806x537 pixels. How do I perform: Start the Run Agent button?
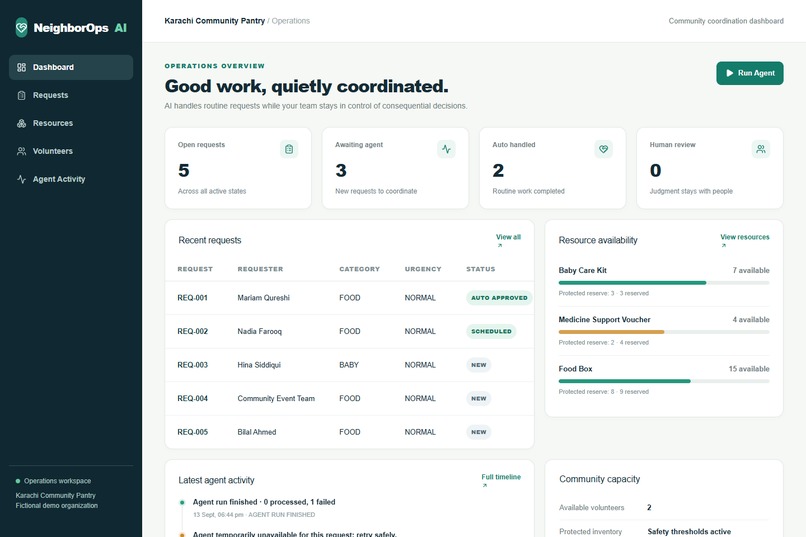pos(750,73)
